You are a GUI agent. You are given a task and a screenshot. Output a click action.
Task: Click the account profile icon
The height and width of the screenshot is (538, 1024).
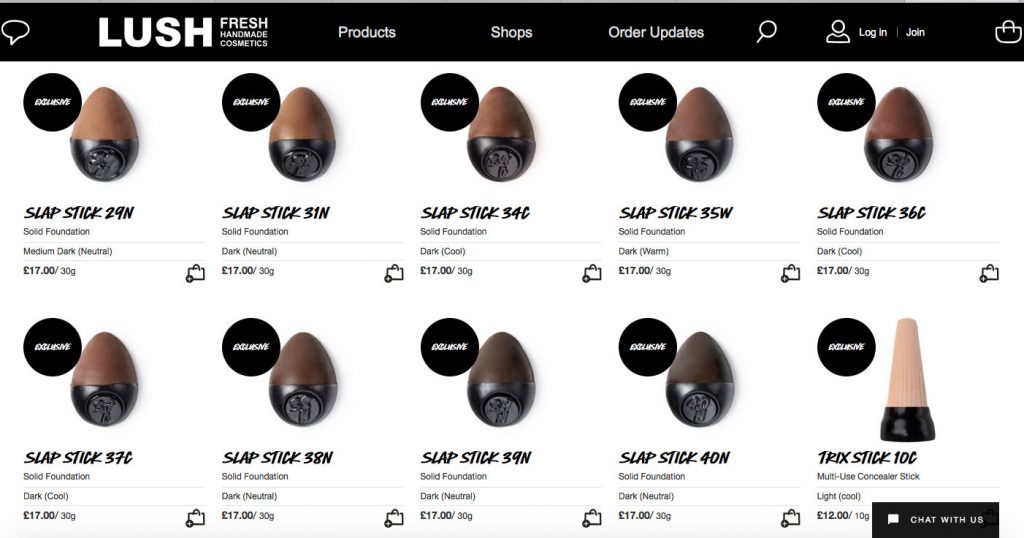click(838, 32)
